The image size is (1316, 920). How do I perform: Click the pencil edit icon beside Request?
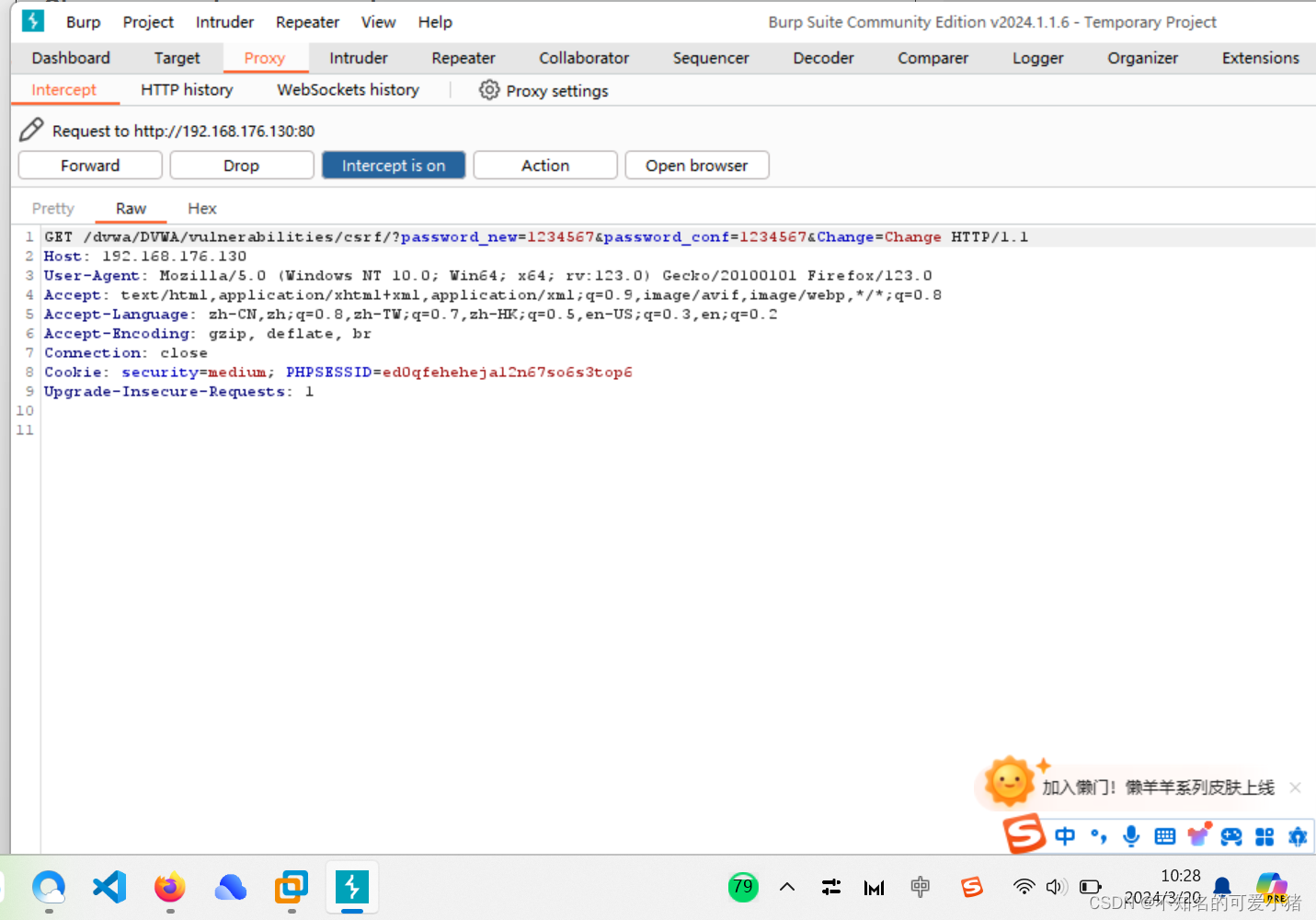pyautogui.click(x=31, y=130)
